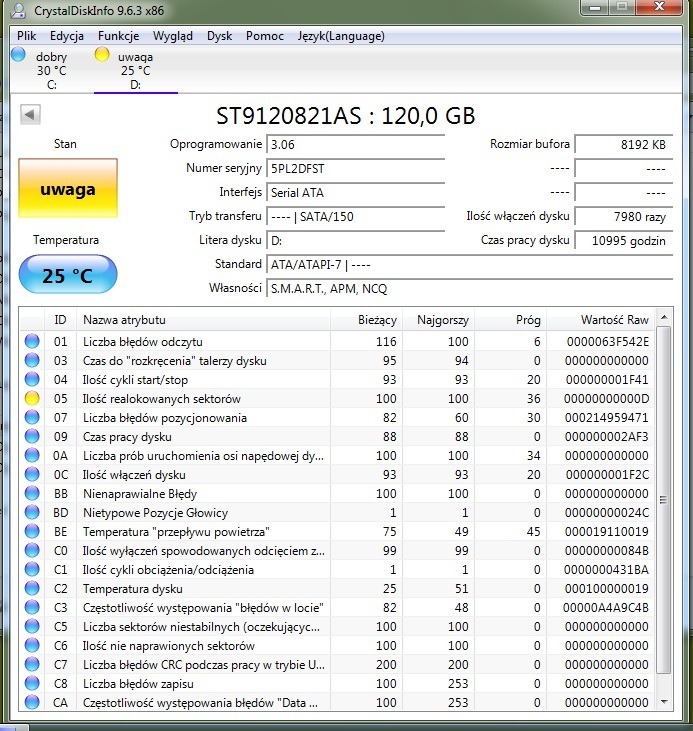Click the attribute list vertical scrollbar

pyautogui.click(x=664, y=500)
